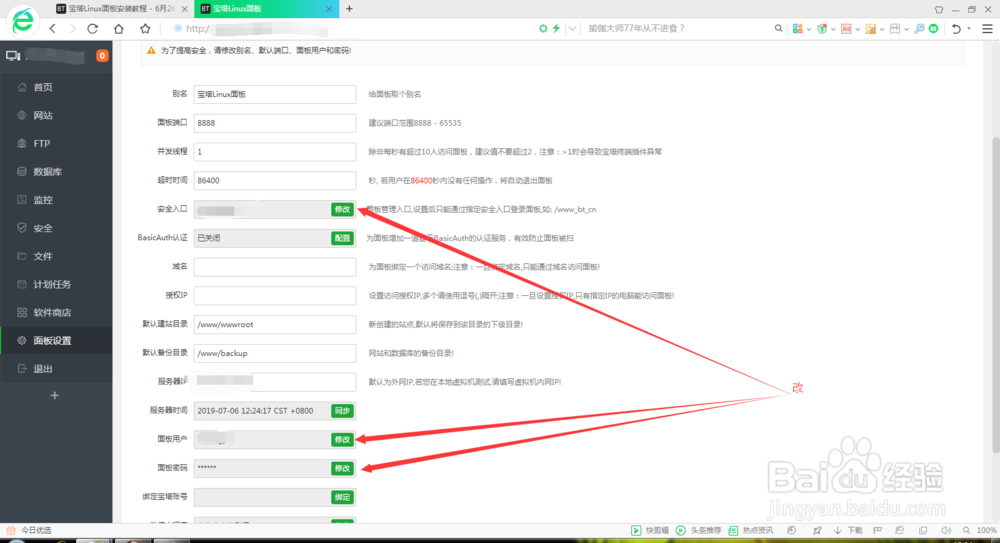Focus the 默认建站目录 field /www/wwwroot
The image size is (1000, 543).
pos(275,324)
